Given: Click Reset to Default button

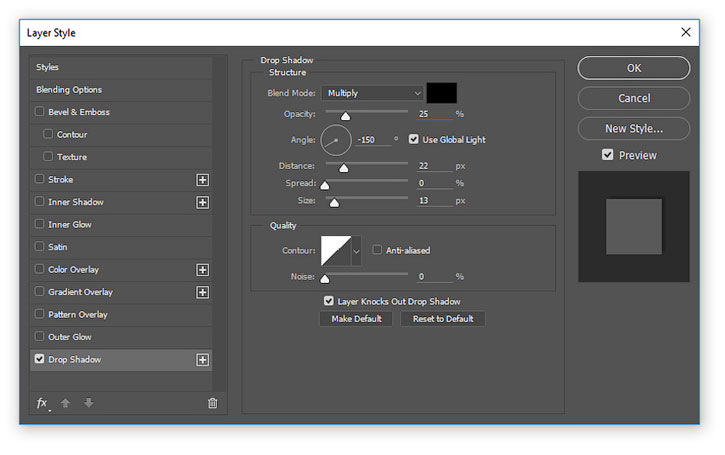Looking at the screenshot, I should pos(443,319).
